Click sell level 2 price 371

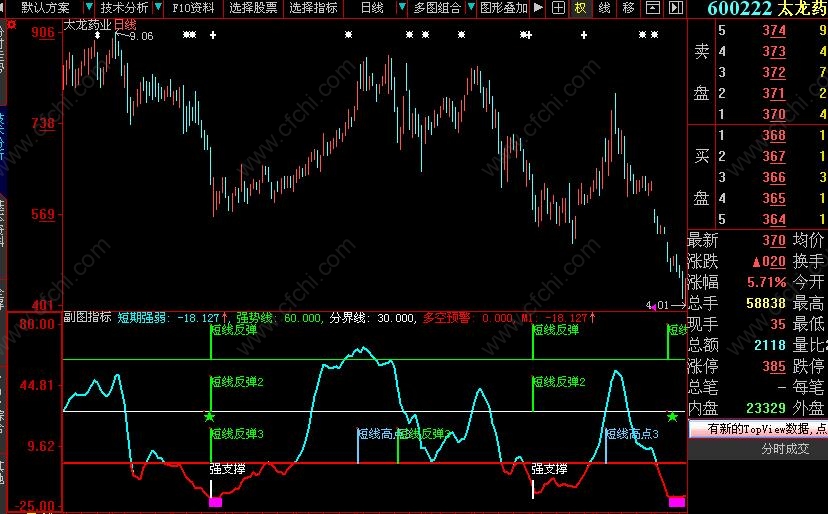point(774,94)
